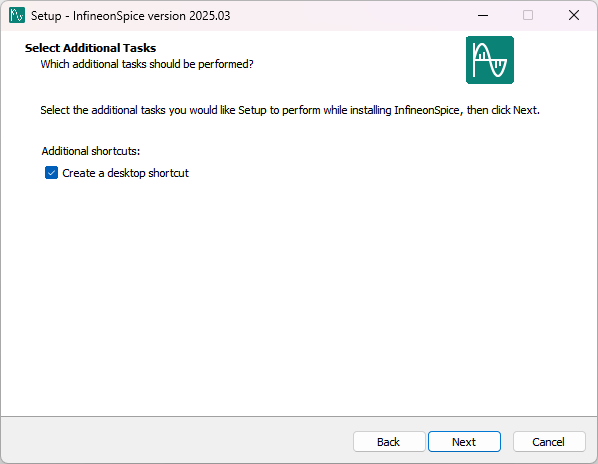The width and height of the screenshot is (598, 464).
Task: Proceed by clicking the Next button
Action: [x=464, y=442]
